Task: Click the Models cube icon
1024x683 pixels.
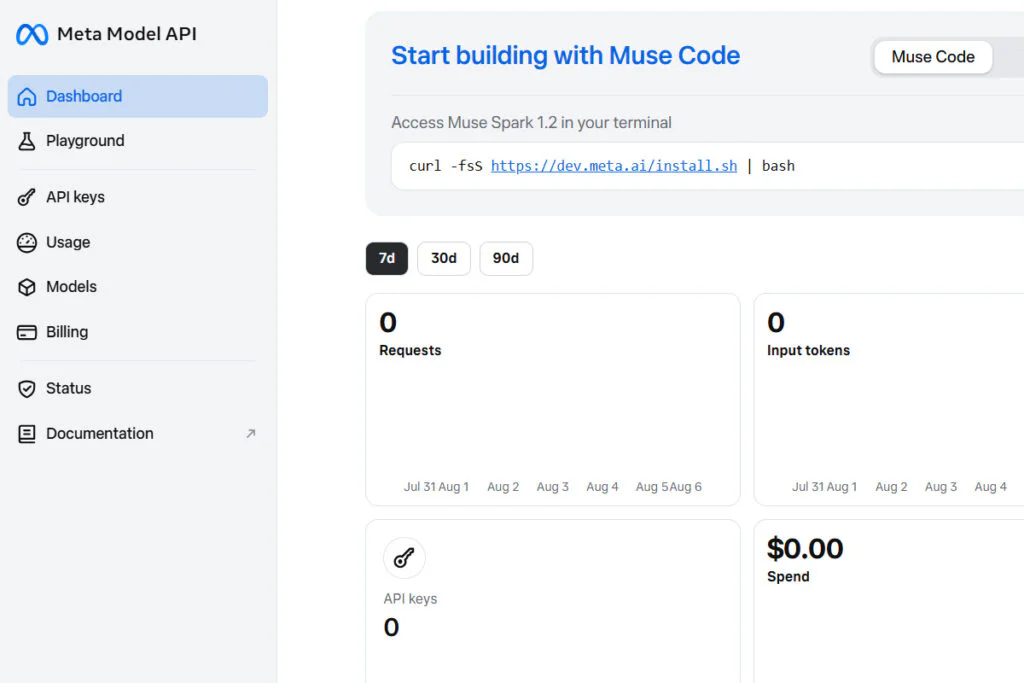Action: [27, 287]
